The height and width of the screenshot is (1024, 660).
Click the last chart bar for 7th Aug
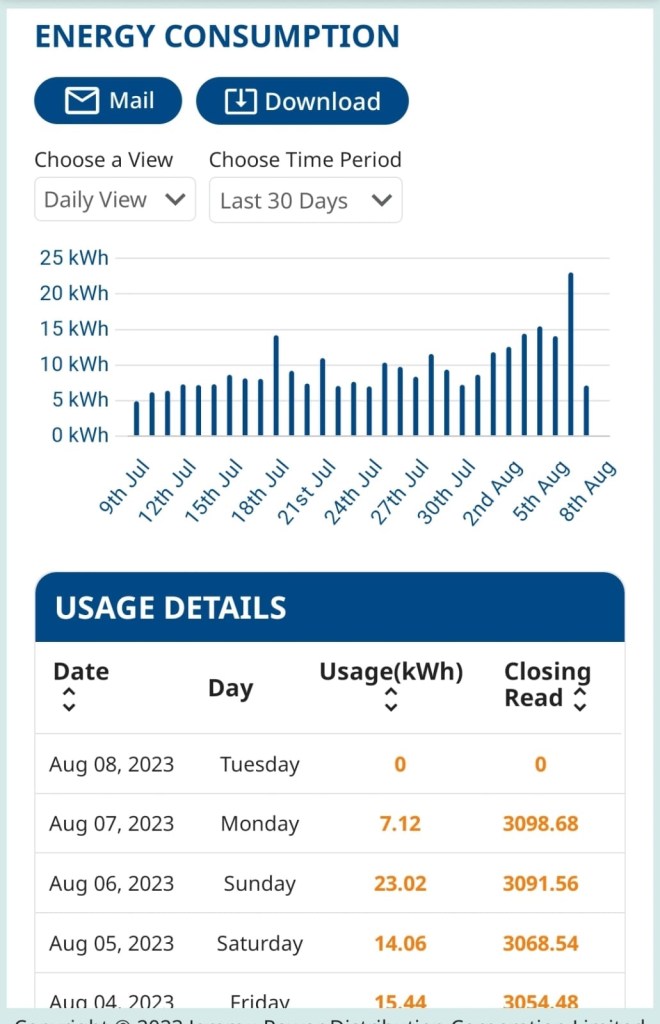pyautogui.click(x=586, y=410)
